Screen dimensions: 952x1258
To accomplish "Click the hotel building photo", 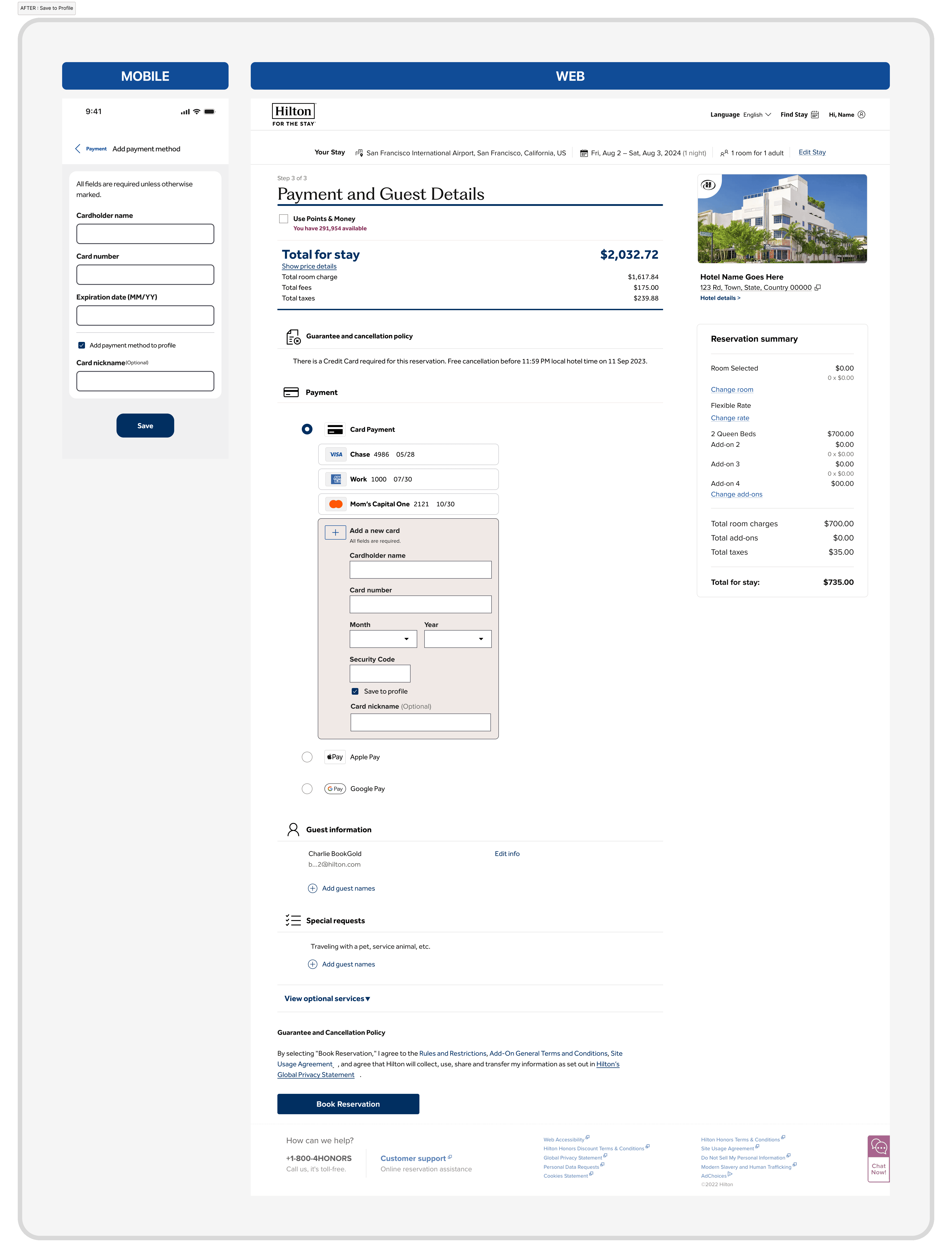I will point(782,219).
